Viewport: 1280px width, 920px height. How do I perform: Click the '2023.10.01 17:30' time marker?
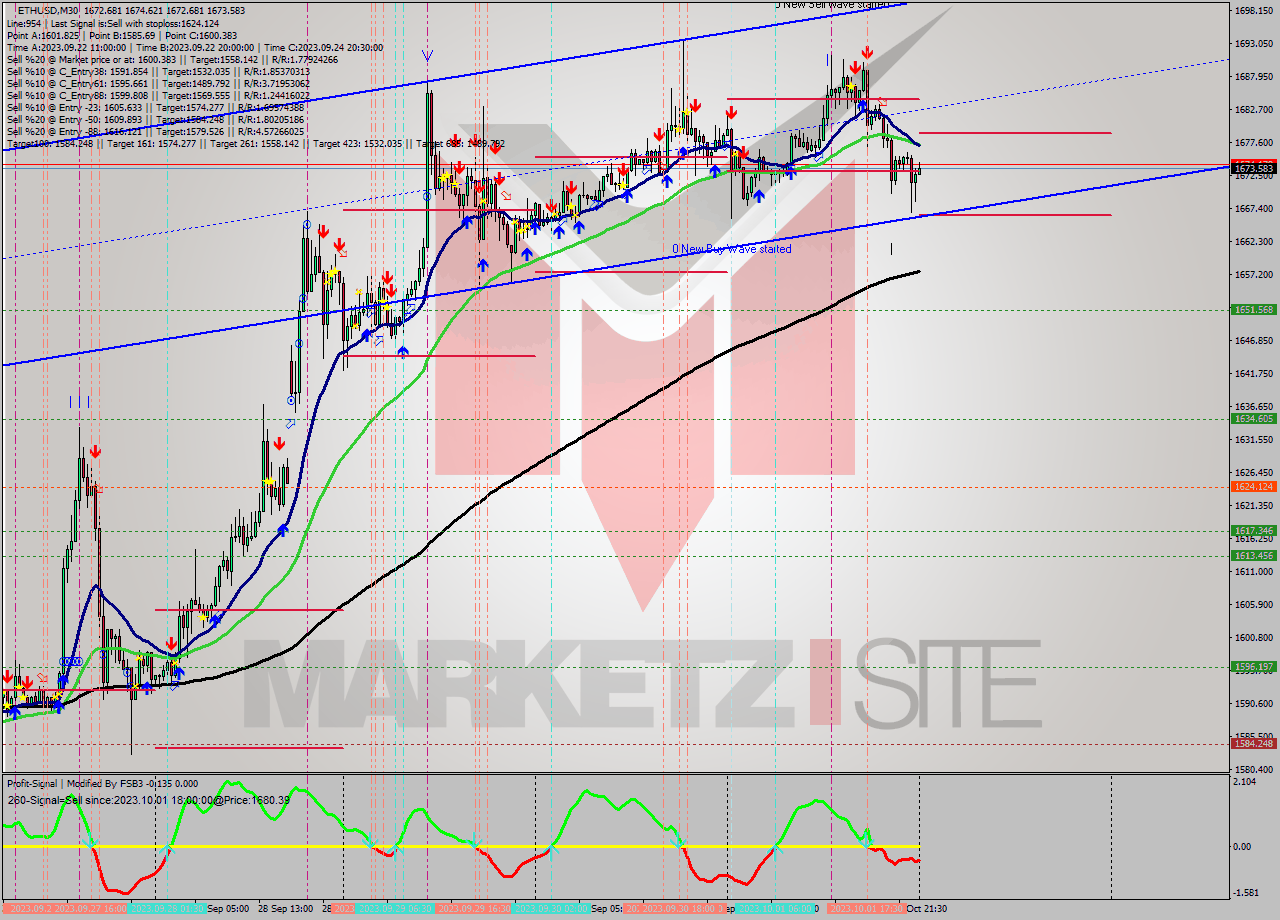pos(866,909)
